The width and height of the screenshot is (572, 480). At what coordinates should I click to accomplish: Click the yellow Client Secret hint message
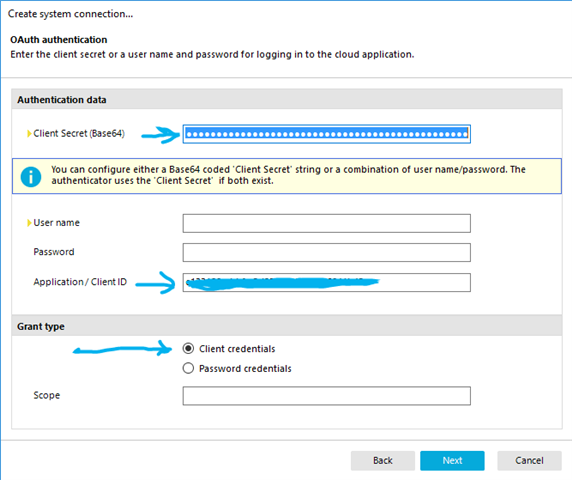287,176
